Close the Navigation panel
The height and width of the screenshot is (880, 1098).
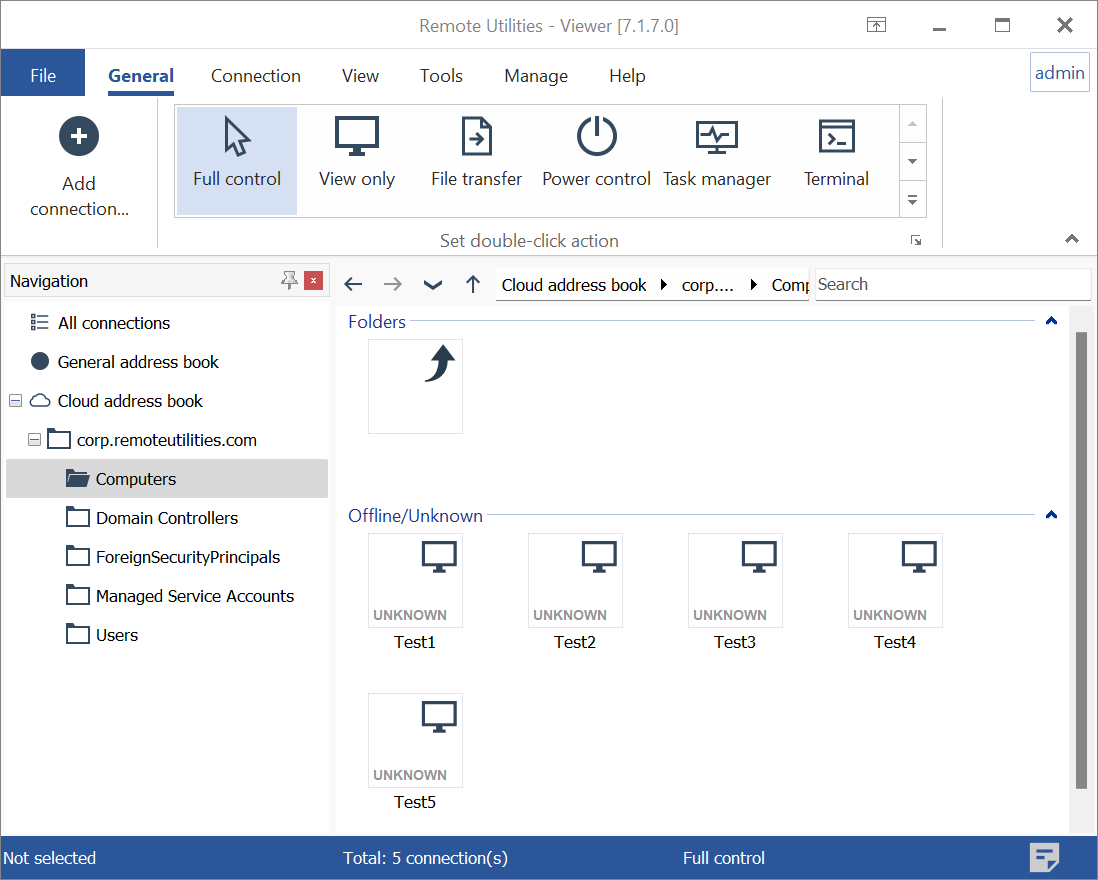tap(314, 281)
